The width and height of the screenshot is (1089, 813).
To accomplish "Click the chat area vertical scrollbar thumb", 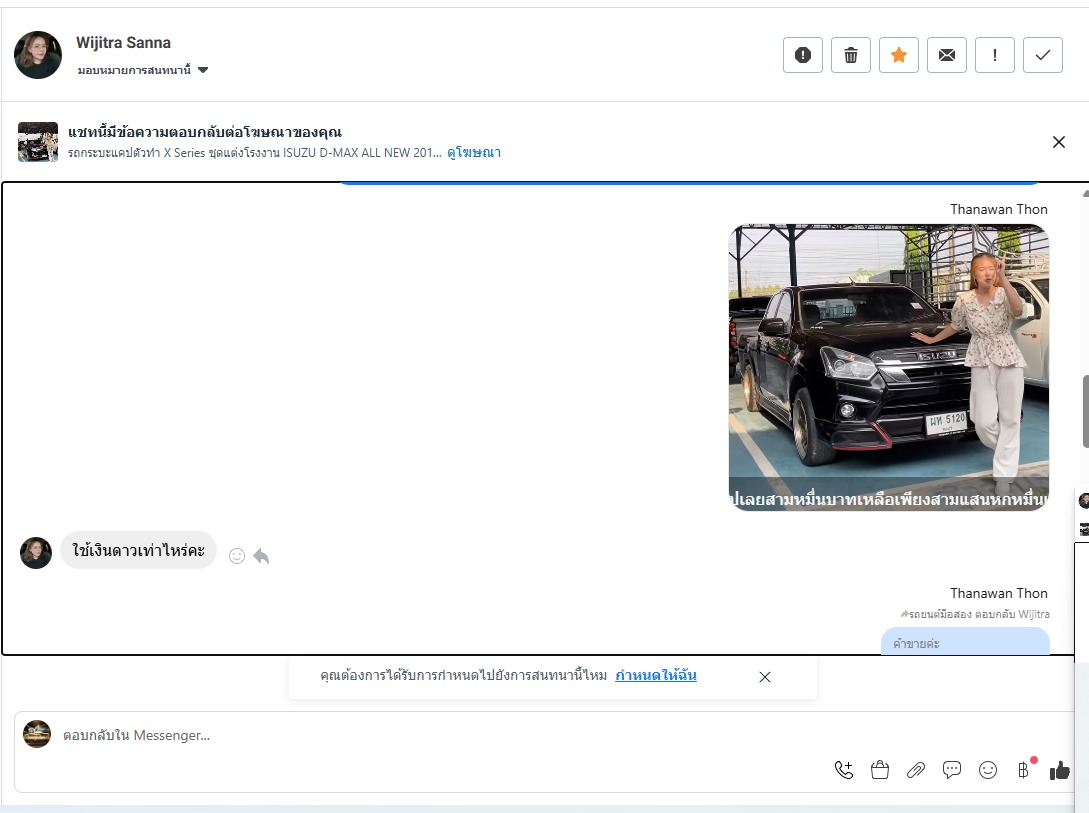I will (x=1086, y=412).
